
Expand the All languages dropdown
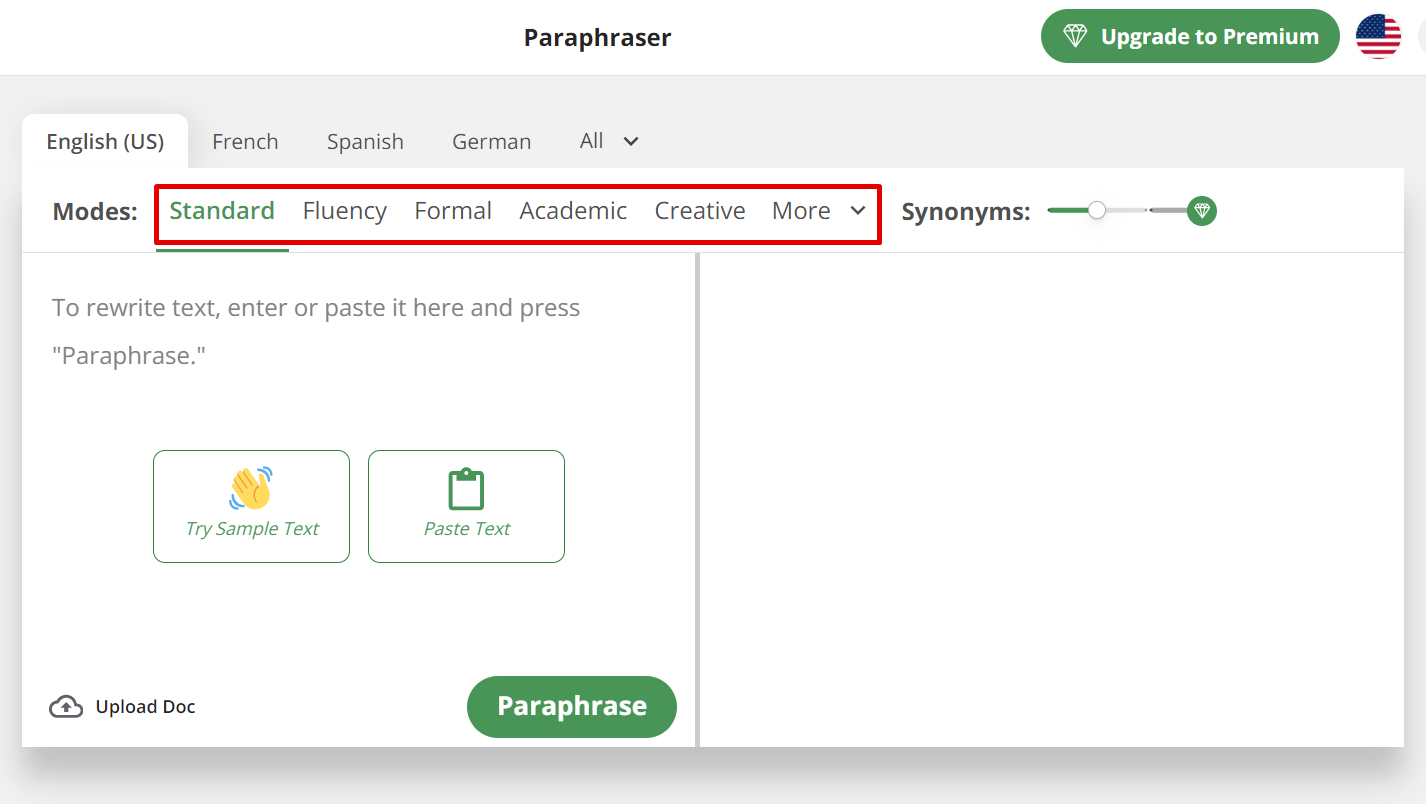[x=609, y=141]
